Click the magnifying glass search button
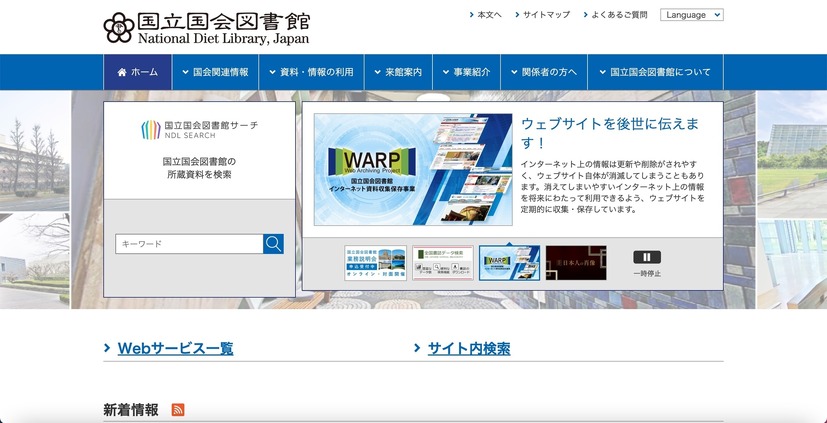827x423 pixels. 273,244
